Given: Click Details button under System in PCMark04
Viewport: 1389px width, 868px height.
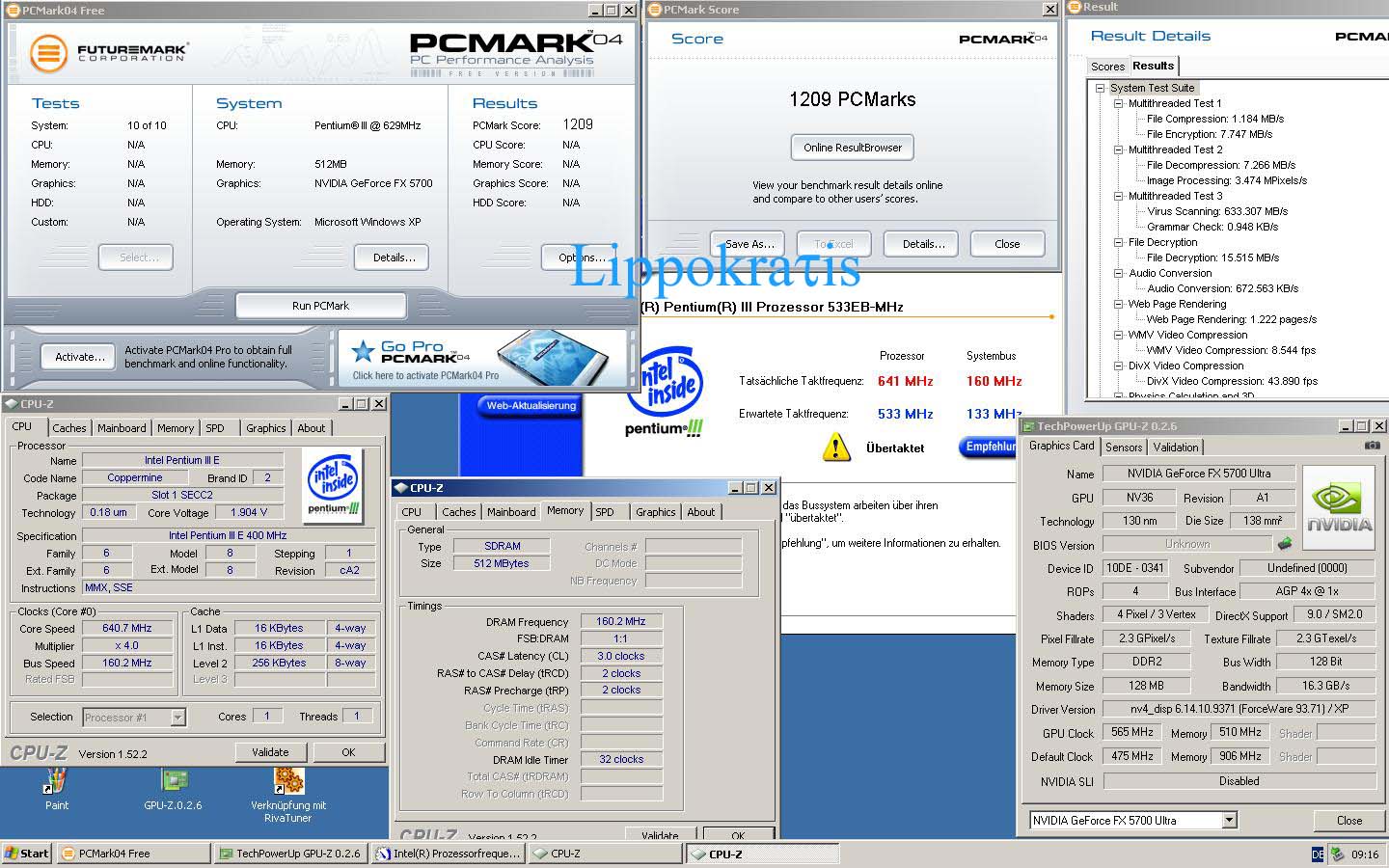Looking at the screenshot, I should [394, 258].
